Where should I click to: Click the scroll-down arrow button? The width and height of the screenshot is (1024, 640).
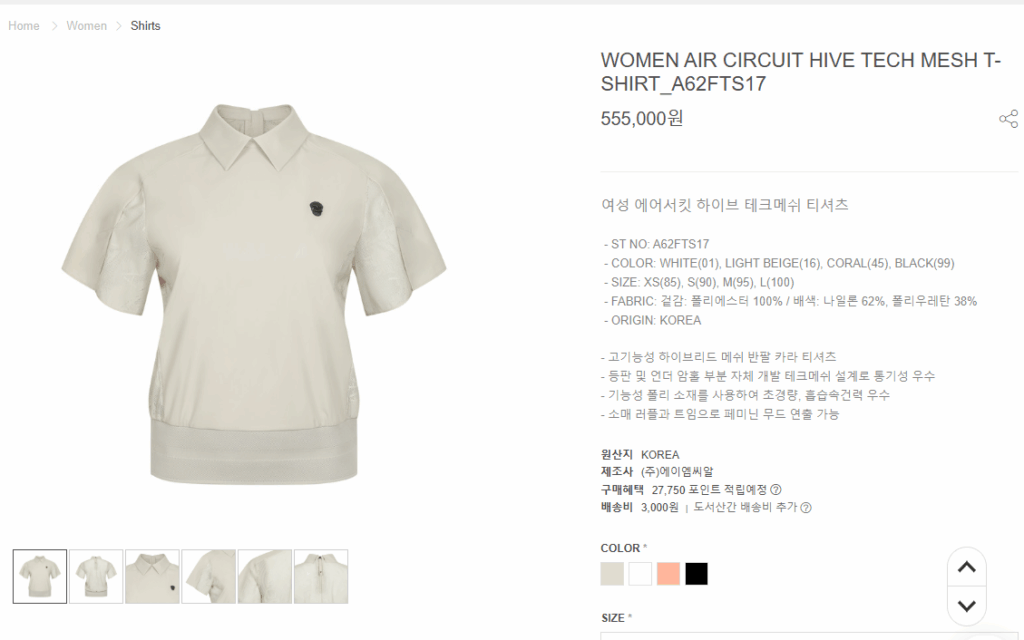(x=967, y=606)
